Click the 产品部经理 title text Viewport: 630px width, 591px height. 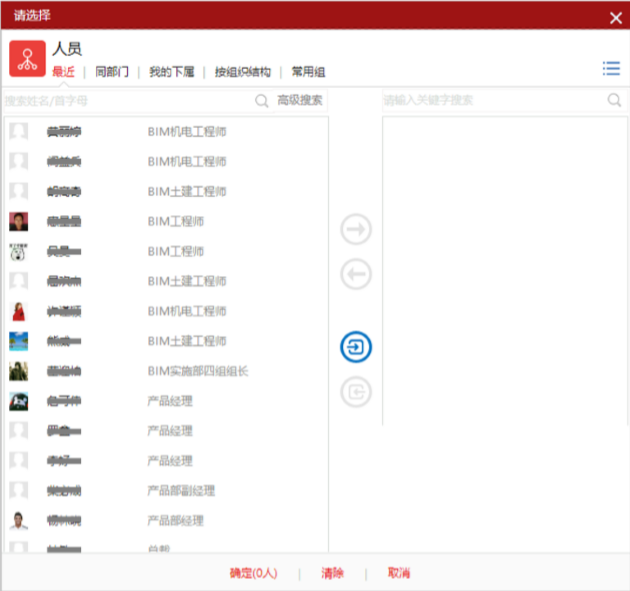176,521
